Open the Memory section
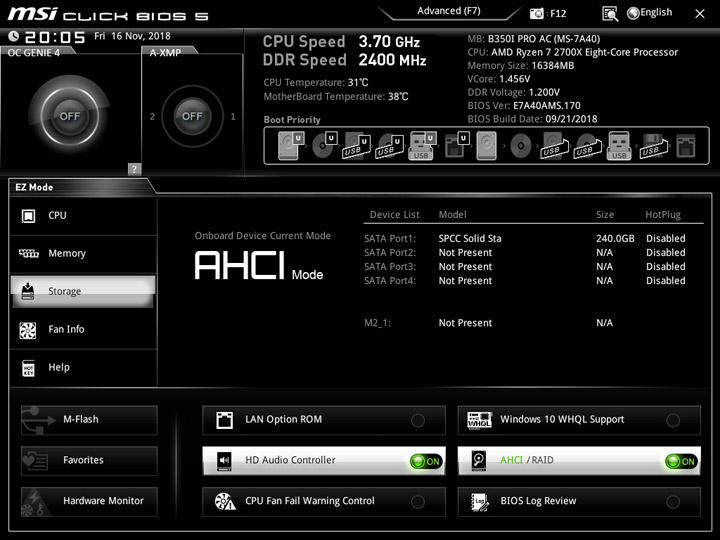Image resolution: width=720 pixels, height=540 pixels. 83,253
